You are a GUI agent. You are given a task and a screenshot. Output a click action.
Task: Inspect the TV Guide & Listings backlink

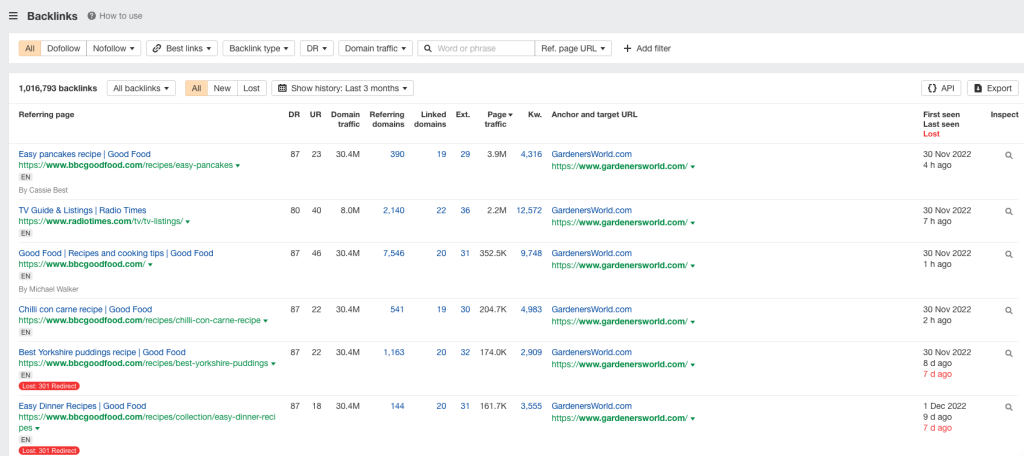pyautogui.click(x=1009, y=212)
